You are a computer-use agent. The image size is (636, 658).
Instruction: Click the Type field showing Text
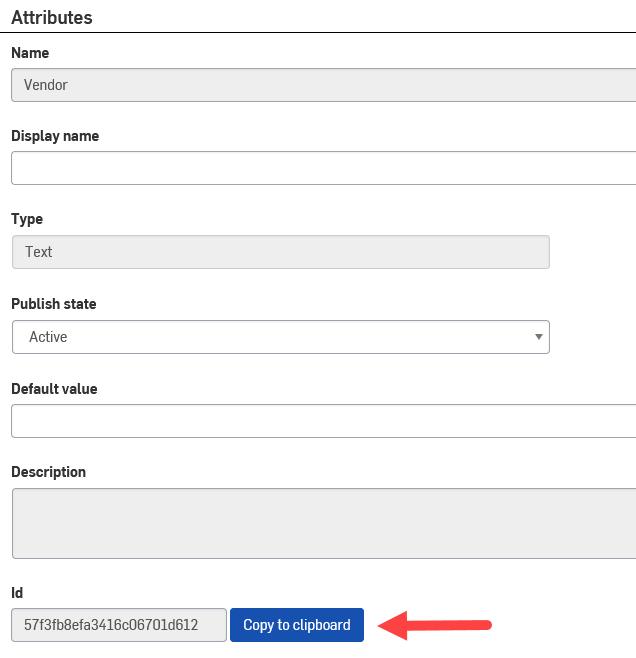point(280,252)
